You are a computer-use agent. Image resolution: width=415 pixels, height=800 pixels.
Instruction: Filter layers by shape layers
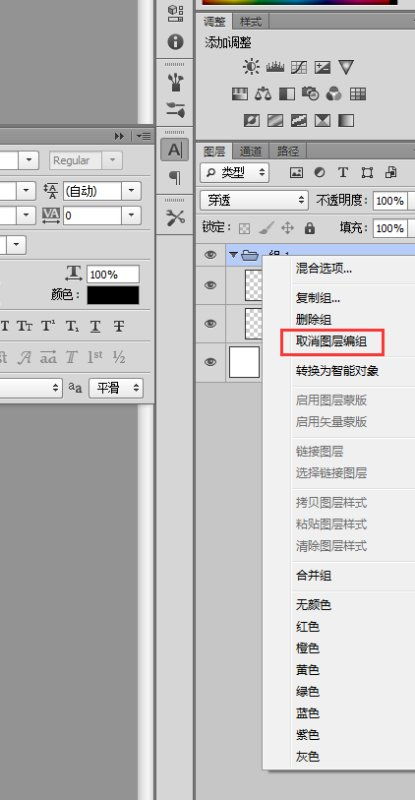click(367, 172)
